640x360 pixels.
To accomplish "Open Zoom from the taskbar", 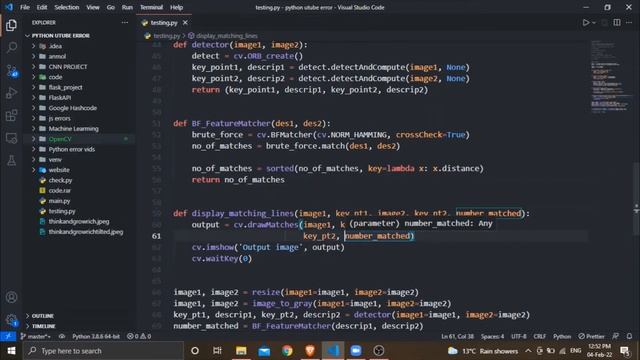I will 356,351.
